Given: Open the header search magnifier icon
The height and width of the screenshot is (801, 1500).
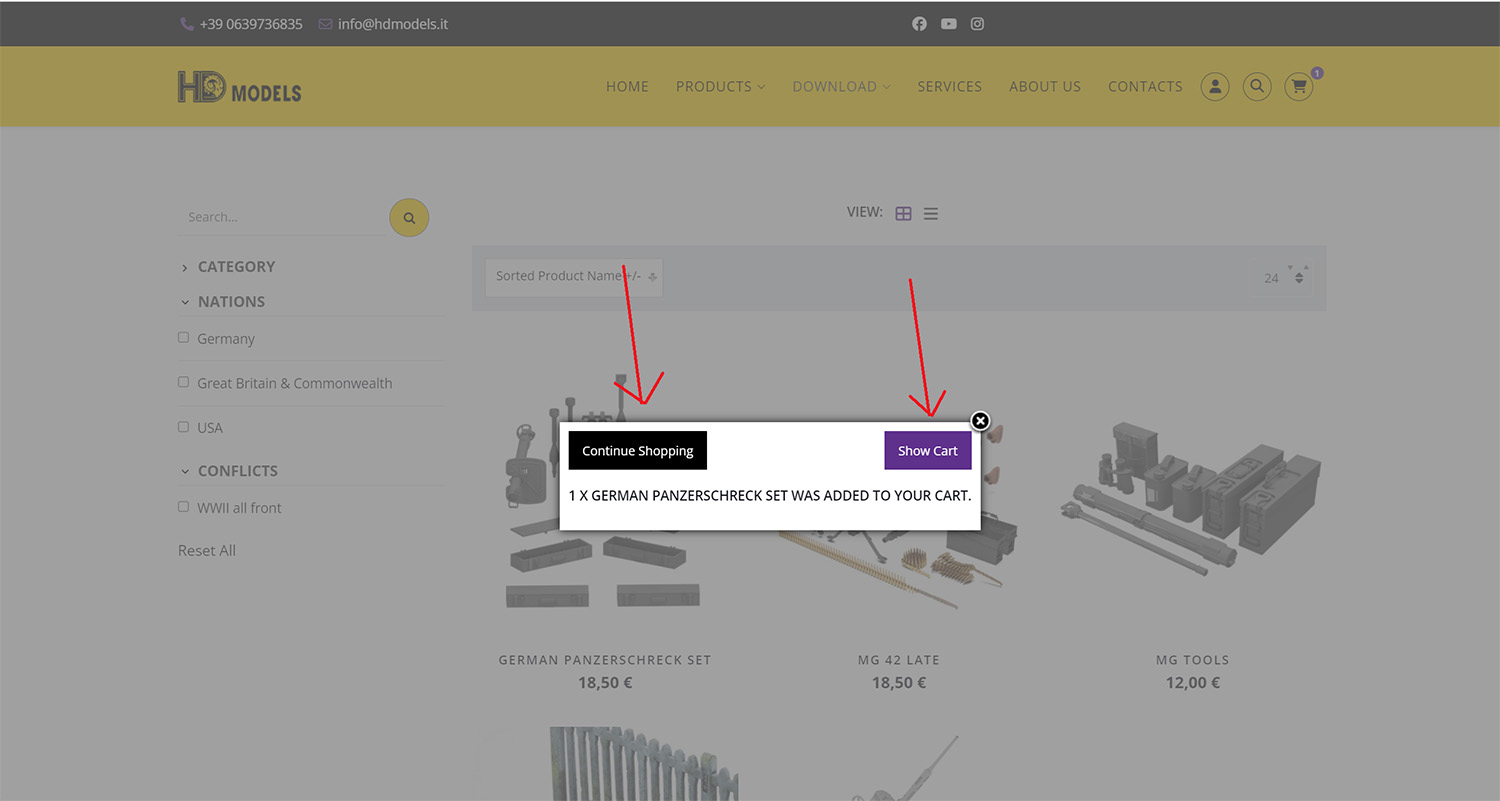Looking at the screenshot, I should pyautogui.click(x=1257, y=87).
